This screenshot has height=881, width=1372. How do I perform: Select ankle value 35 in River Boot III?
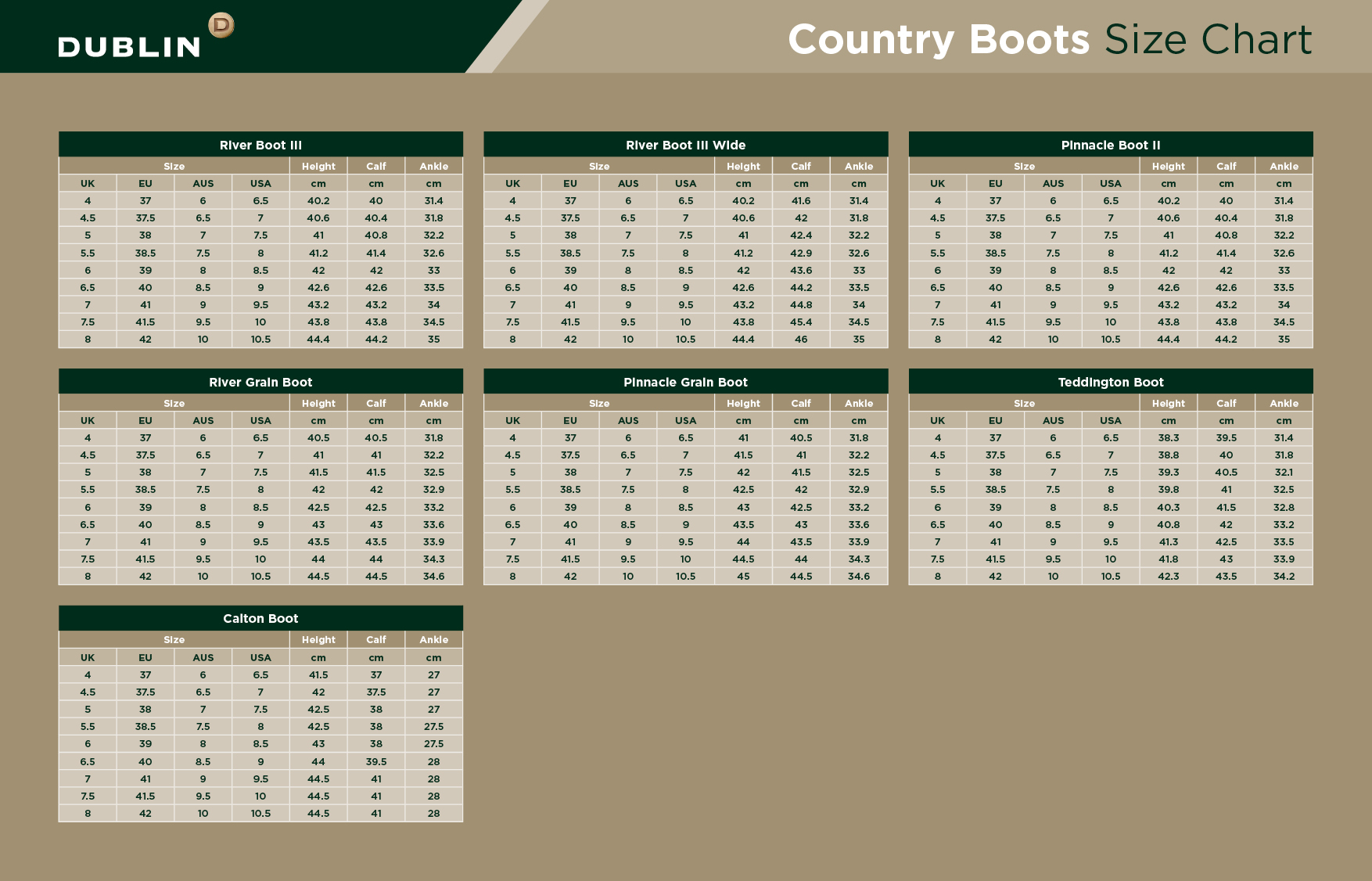click(x=434, y=339)
